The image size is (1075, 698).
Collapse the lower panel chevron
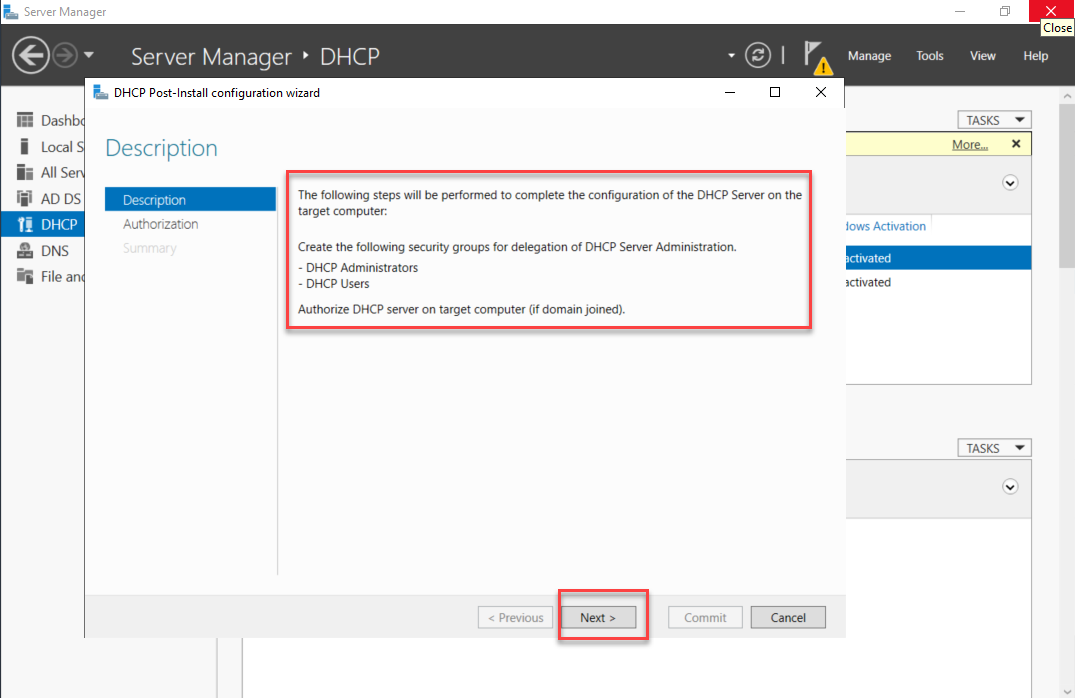[x=1010, y=487]
